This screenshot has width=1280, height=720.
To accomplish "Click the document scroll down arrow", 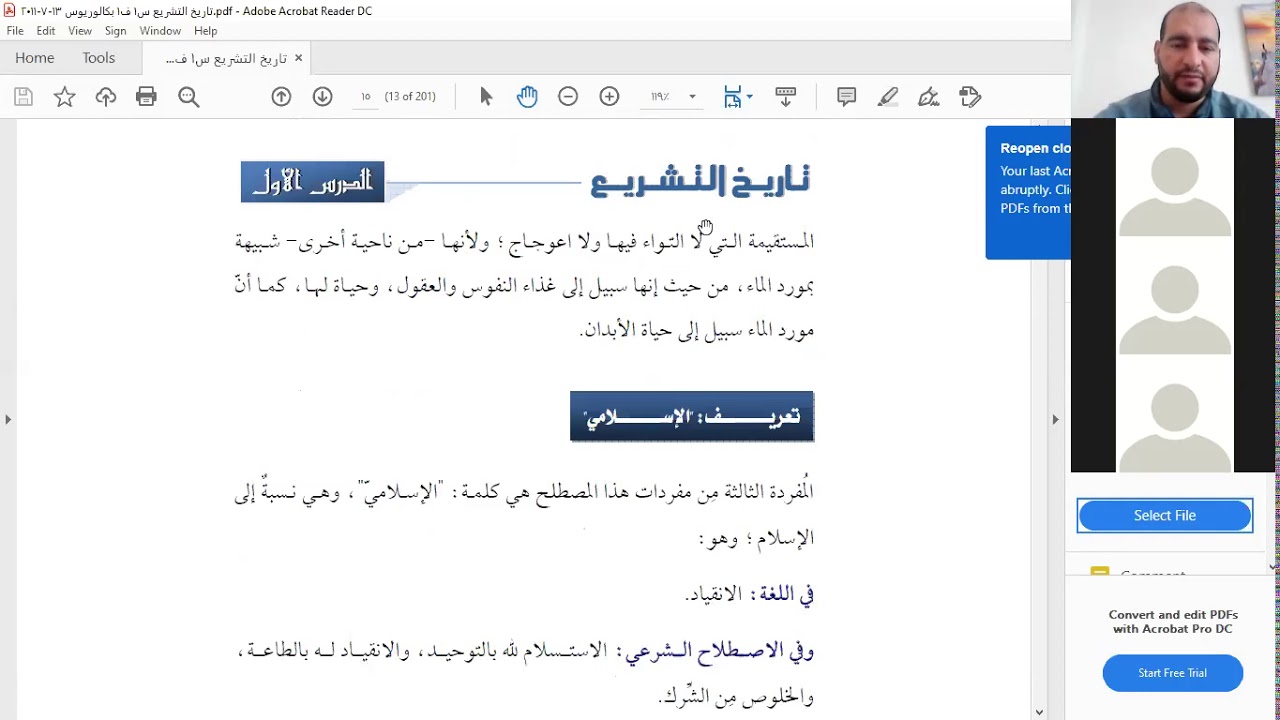I will click(x=1039, y=713).
